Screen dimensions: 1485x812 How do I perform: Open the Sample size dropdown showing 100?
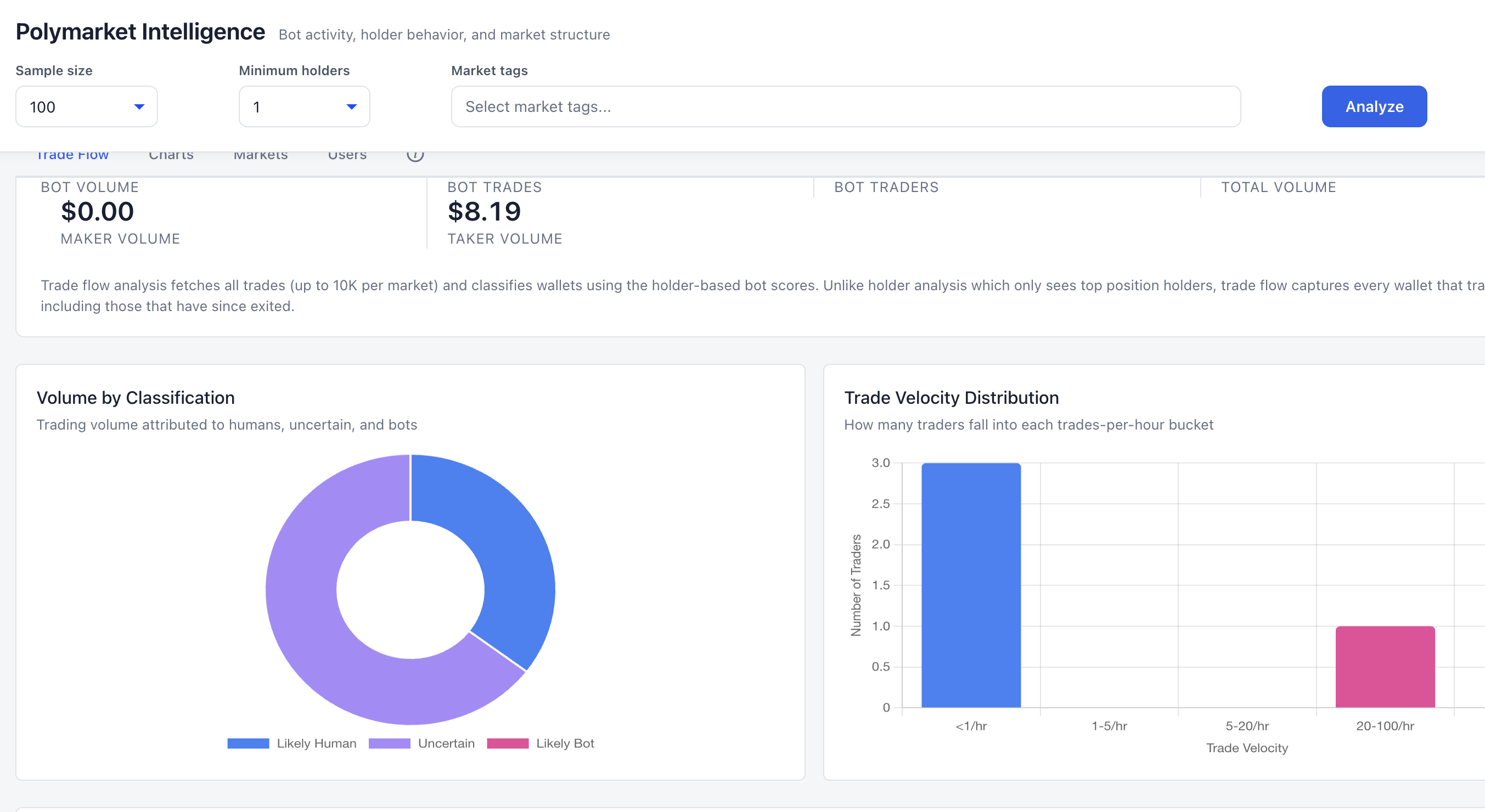point(87,106)
